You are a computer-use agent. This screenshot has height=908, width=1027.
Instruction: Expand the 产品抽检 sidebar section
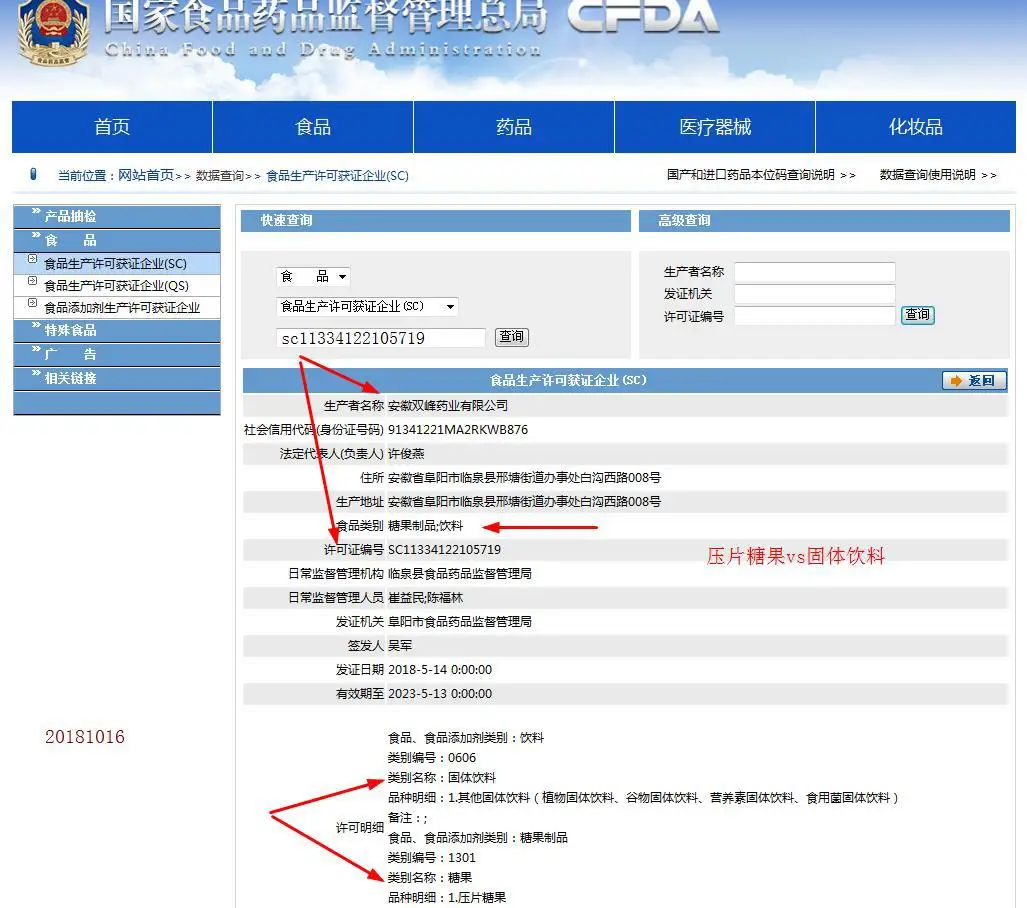[x=117, y=216]
